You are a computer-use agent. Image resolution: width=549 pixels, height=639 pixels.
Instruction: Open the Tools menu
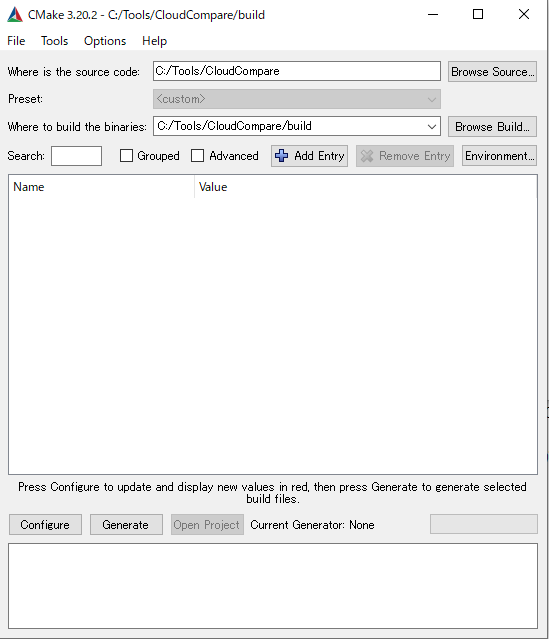pyautogui.click(x=54, y=41)
